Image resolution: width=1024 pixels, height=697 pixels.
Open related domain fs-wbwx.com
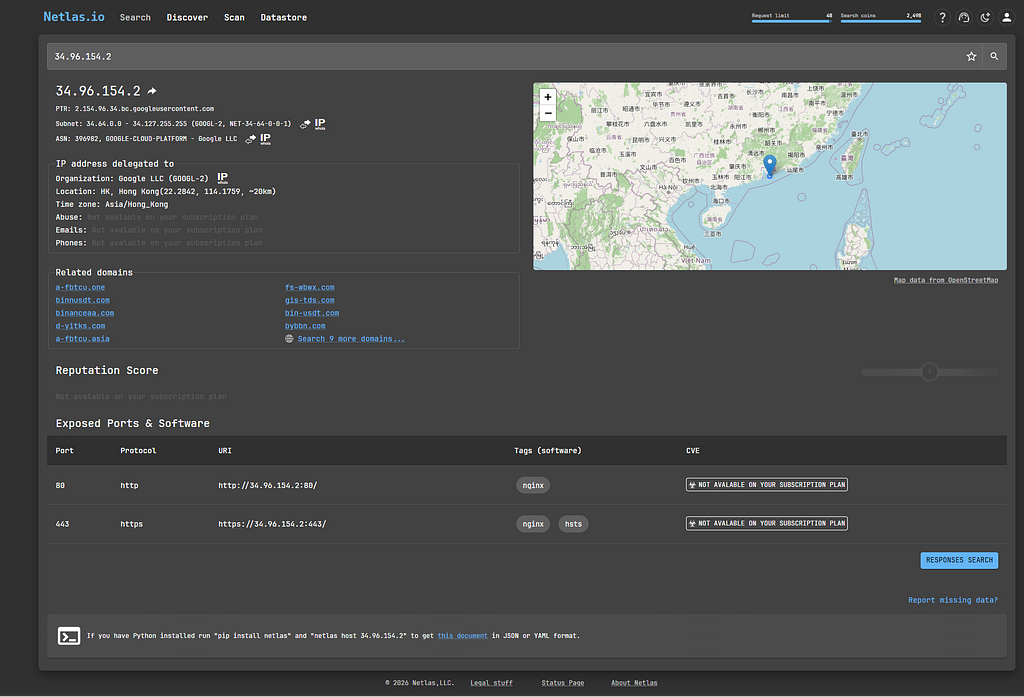310,287
